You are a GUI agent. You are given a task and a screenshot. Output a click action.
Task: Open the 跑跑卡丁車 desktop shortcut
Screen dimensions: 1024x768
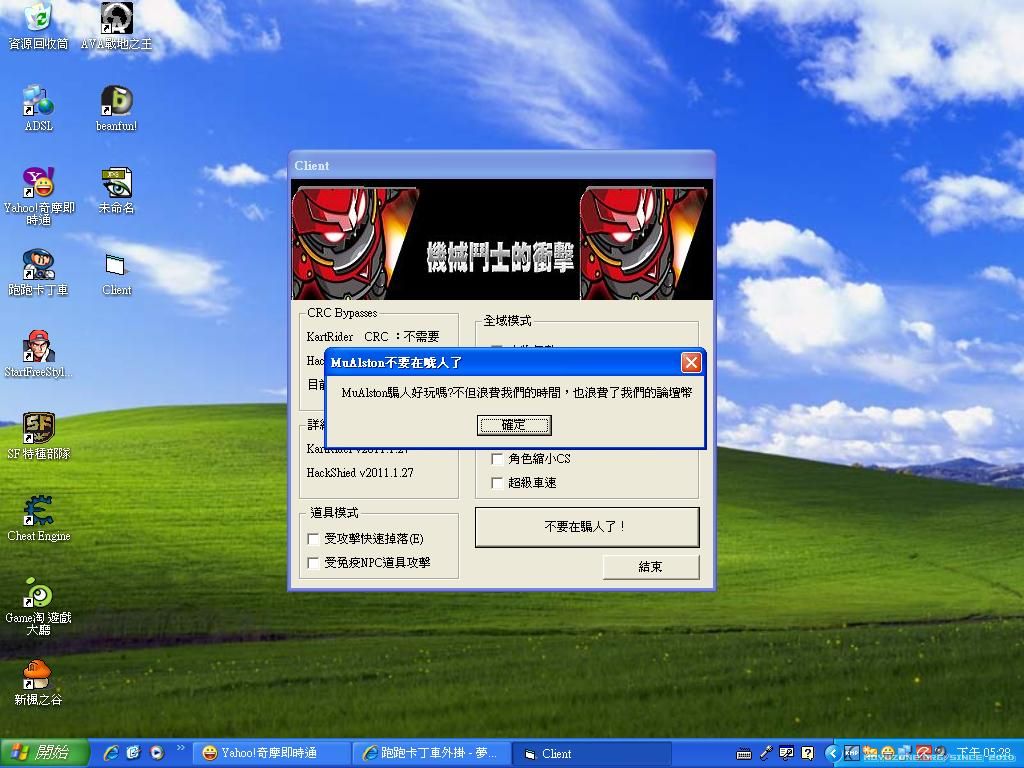click(38, 265)
